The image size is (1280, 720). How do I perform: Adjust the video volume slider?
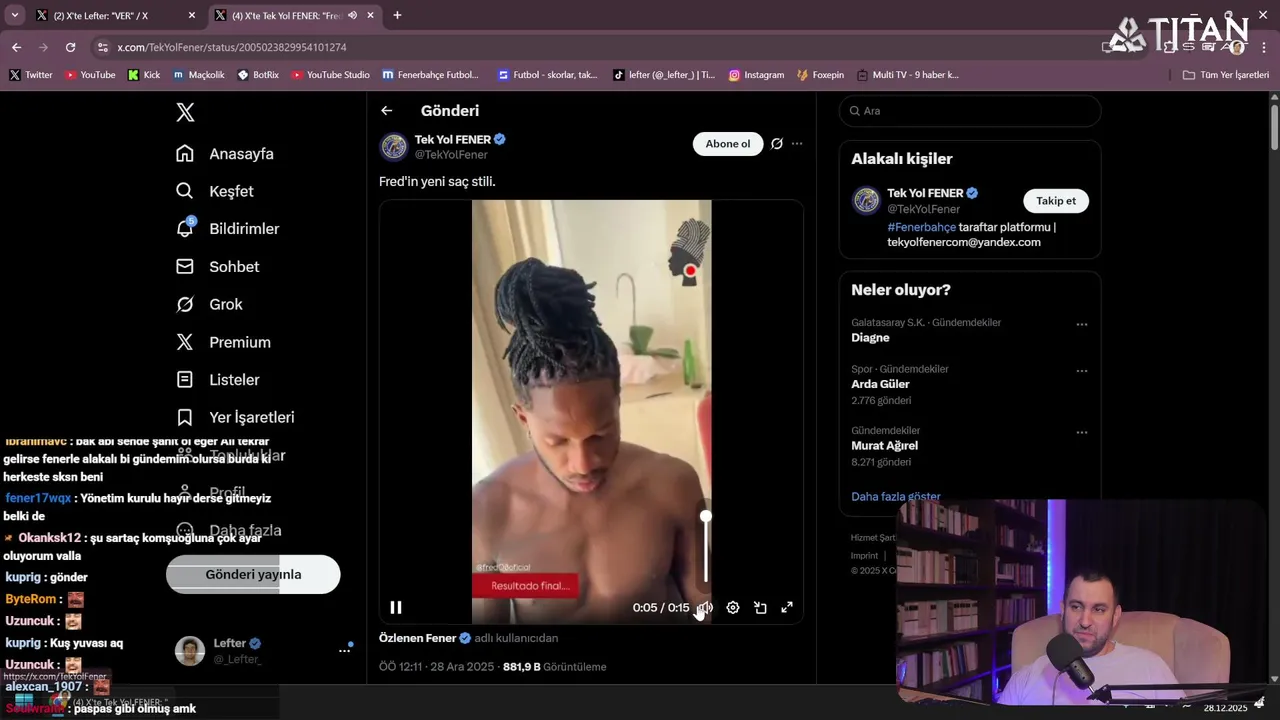pyautogui.click(x=706, y=548)
